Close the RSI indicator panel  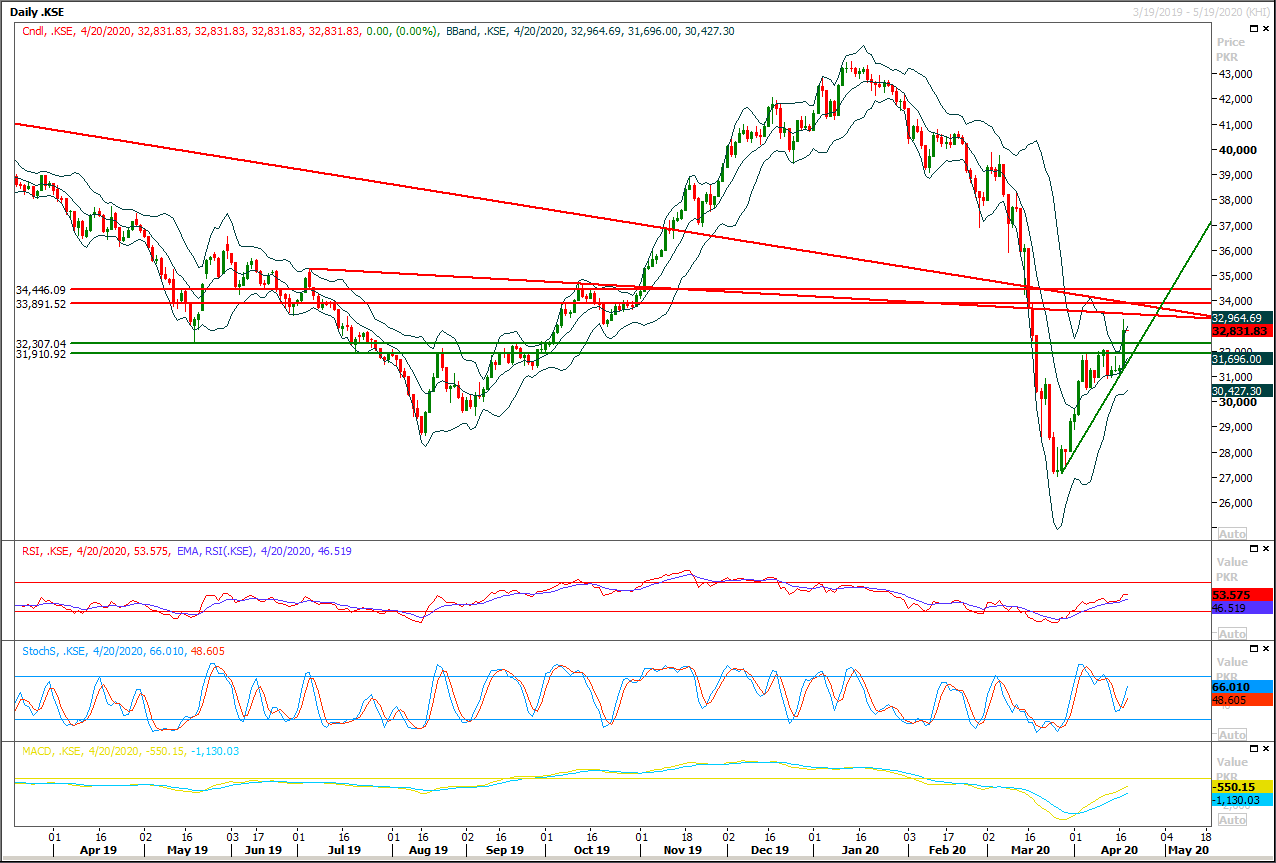1268,550
